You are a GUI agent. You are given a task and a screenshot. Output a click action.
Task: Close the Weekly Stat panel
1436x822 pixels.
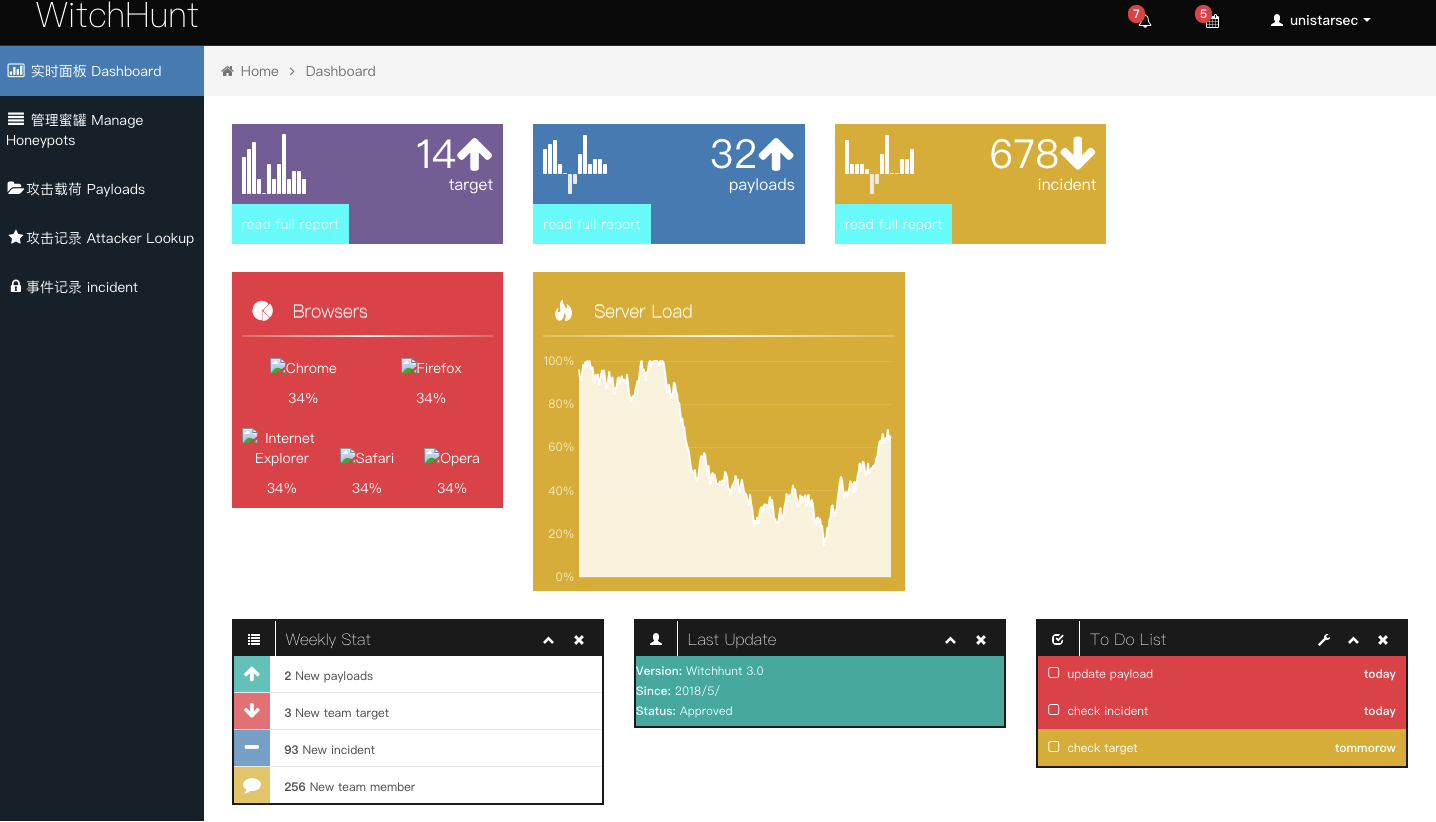pos(579,640)
